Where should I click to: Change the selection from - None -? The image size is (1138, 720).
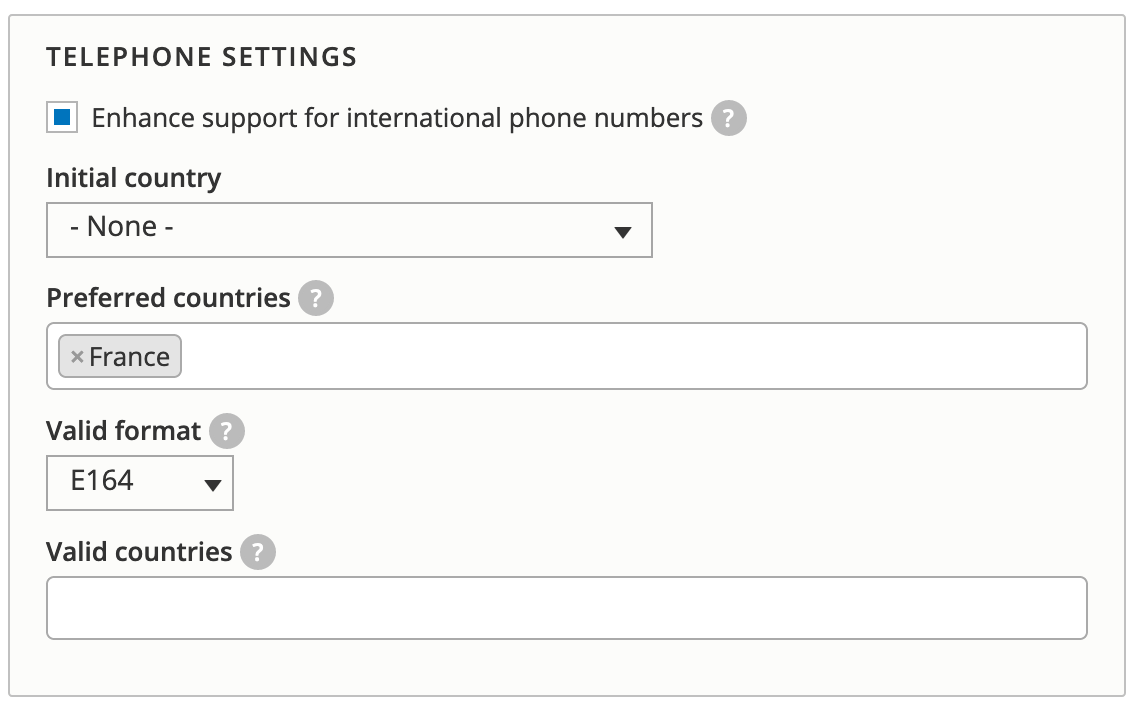[349, 230]
